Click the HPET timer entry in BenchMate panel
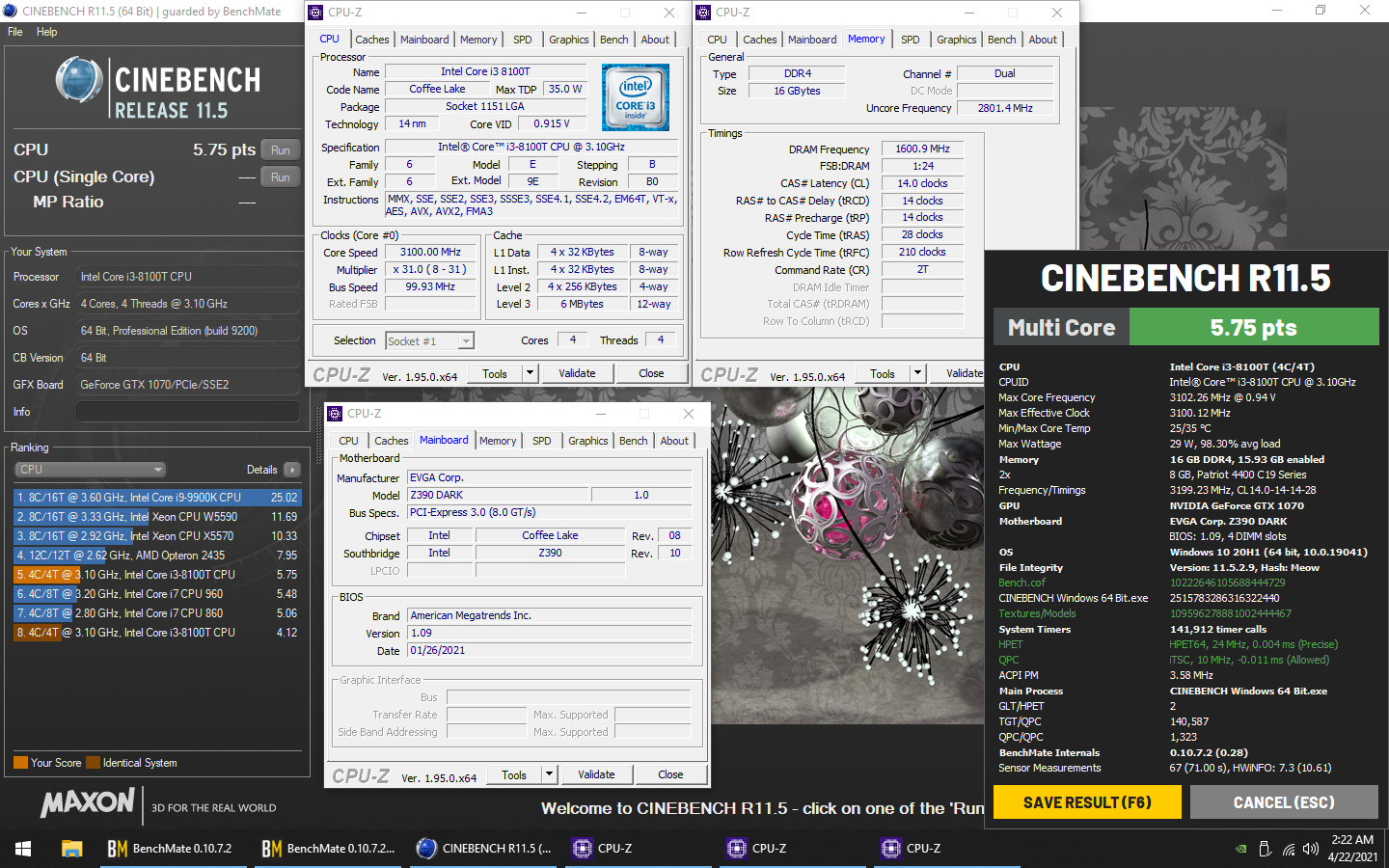Screen dimensions: 1389x868 1010,644
